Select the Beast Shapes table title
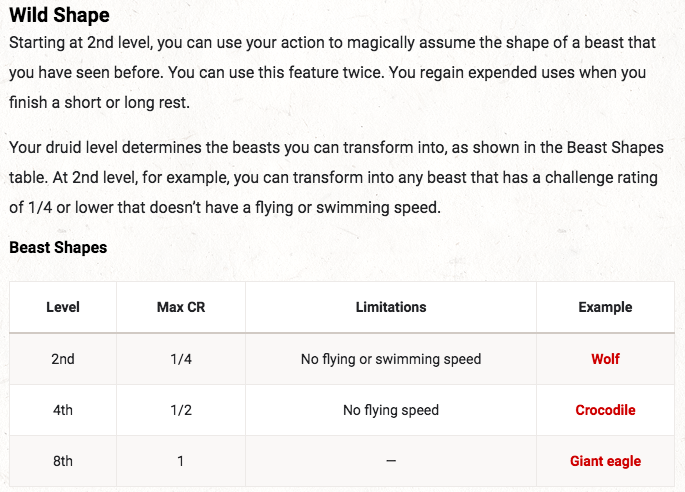Screen dimensions: 685x492 click(58, 247)
